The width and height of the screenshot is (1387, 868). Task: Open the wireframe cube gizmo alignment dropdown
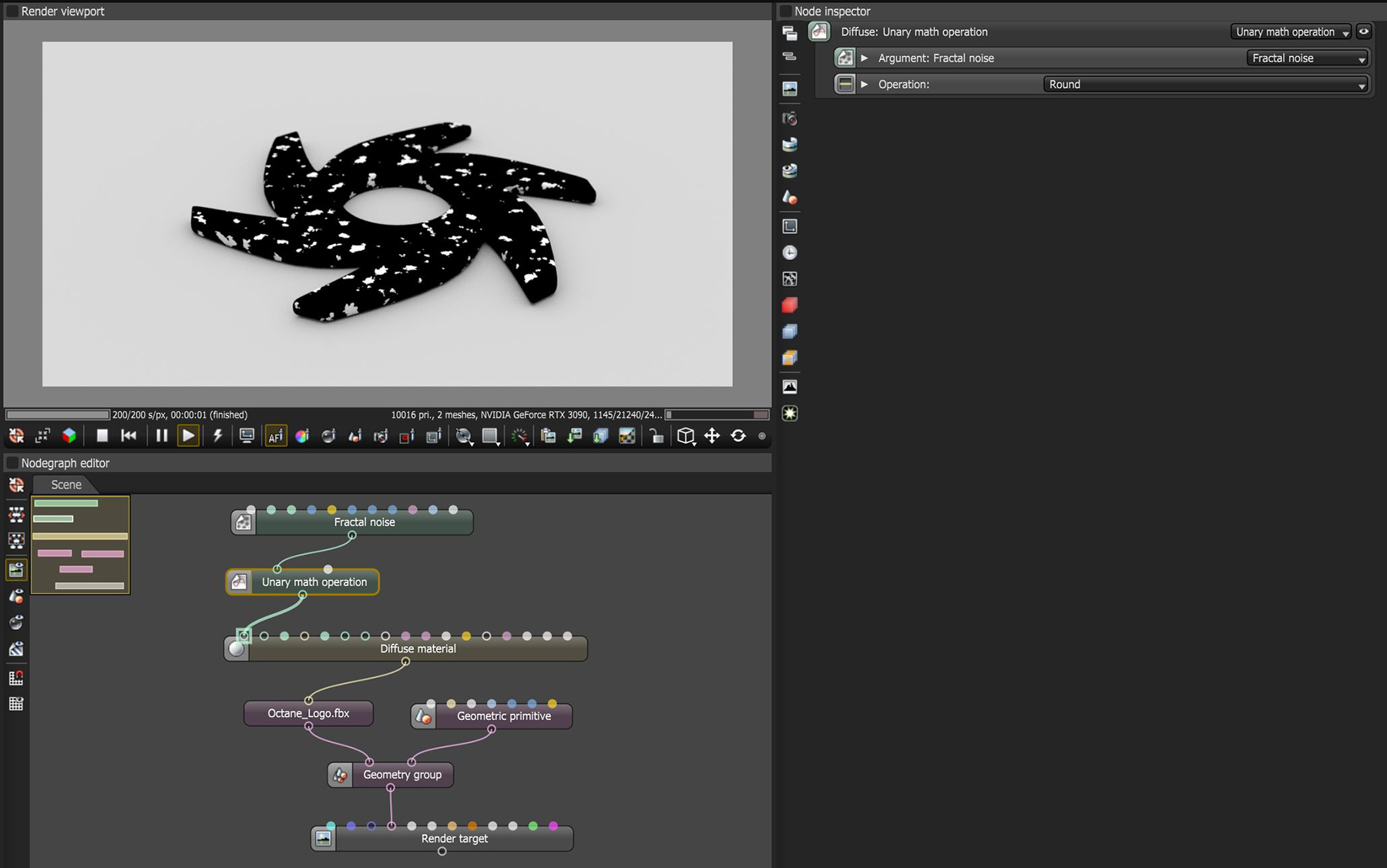[x=686, y=437]
